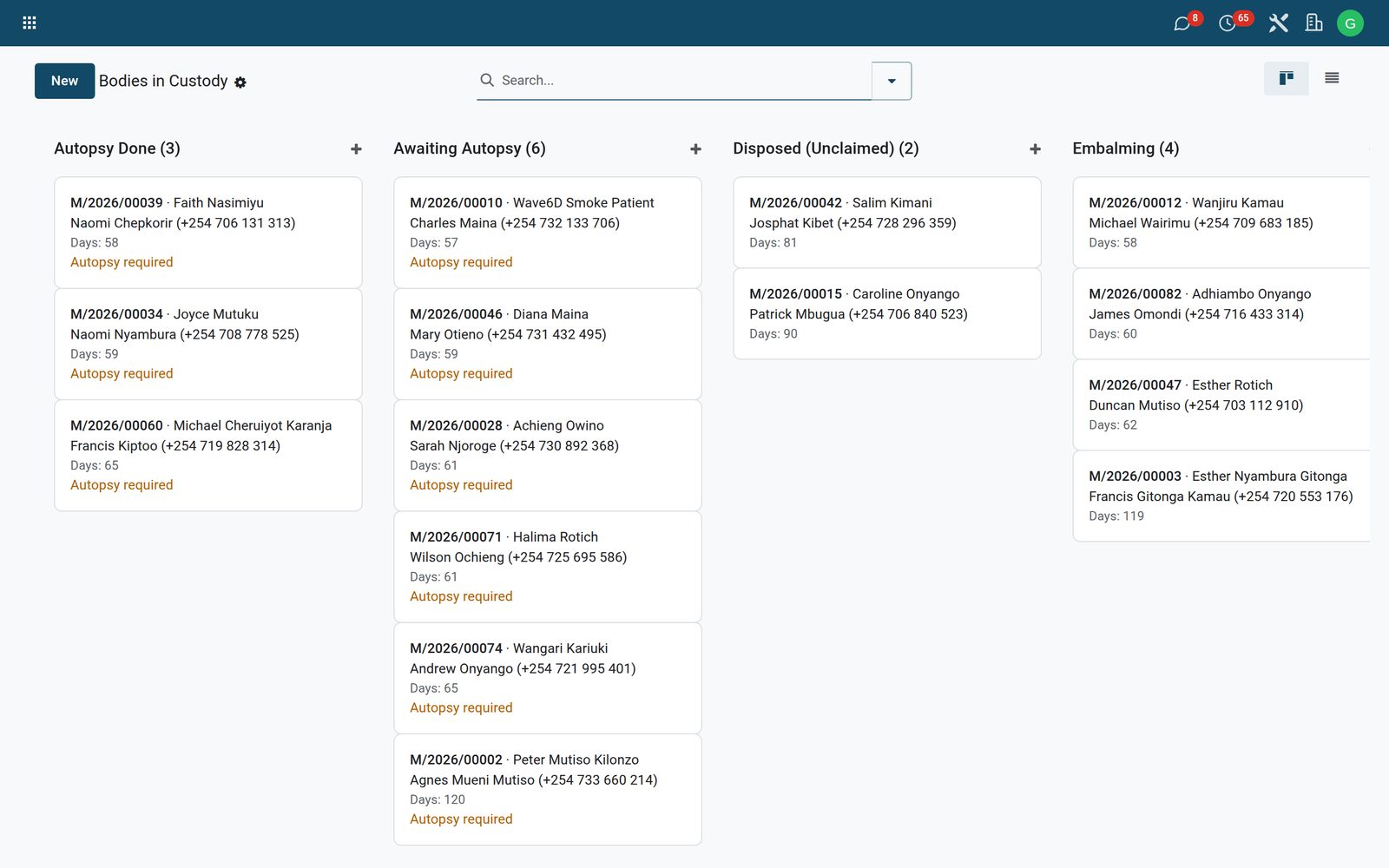The height and width of the screenshot is (868, 1389).
Task: Add a card to Awaiting Autopsy column
Action: (x=695, y=149)
